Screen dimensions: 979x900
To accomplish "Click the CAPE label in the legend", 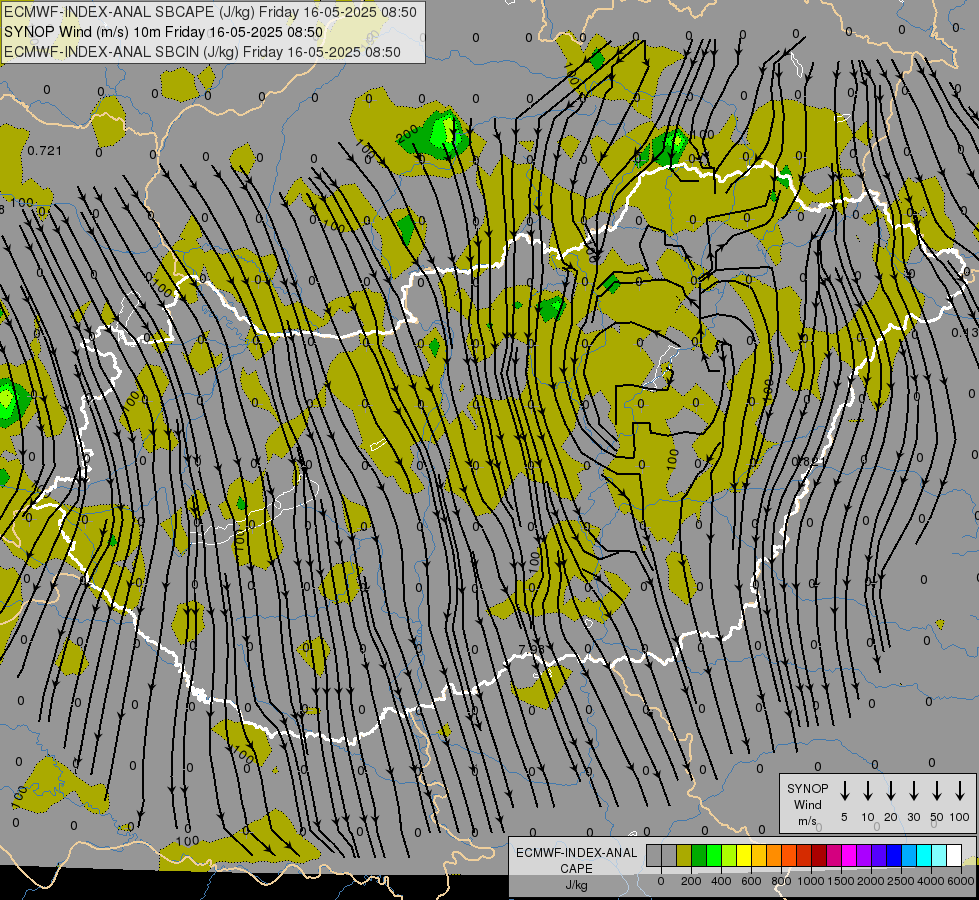I will pos(576,869).
